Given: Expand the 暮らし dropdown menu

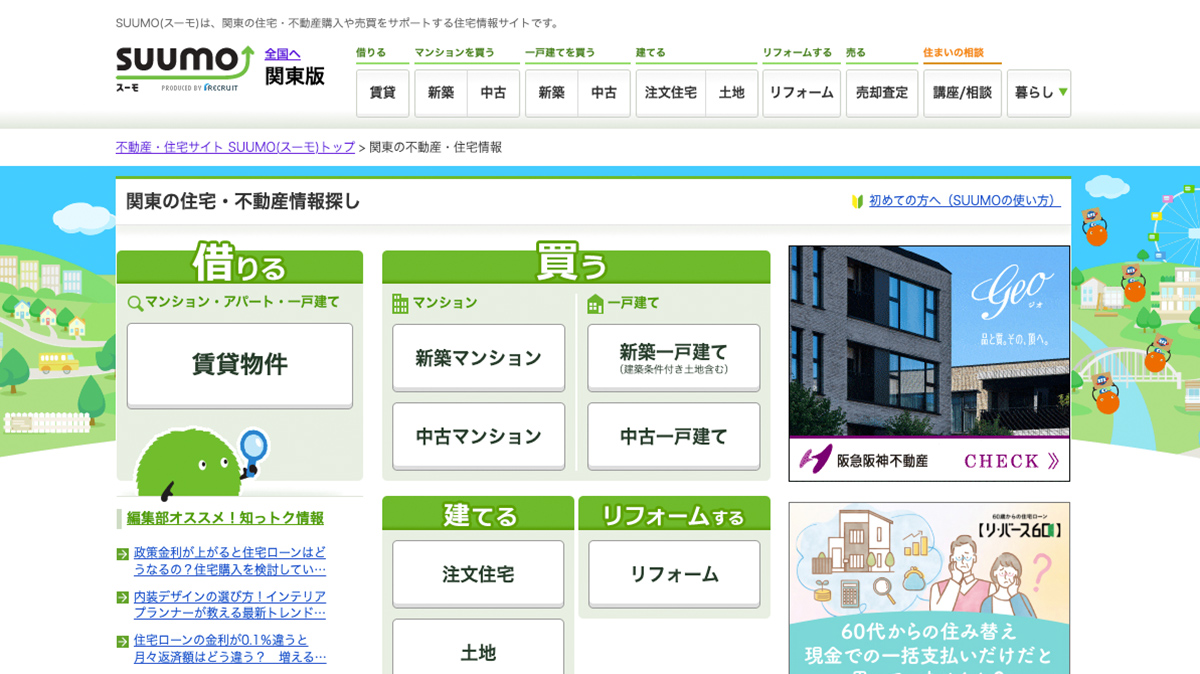Looking at the screenshot, I should (x=1039, y=93).
